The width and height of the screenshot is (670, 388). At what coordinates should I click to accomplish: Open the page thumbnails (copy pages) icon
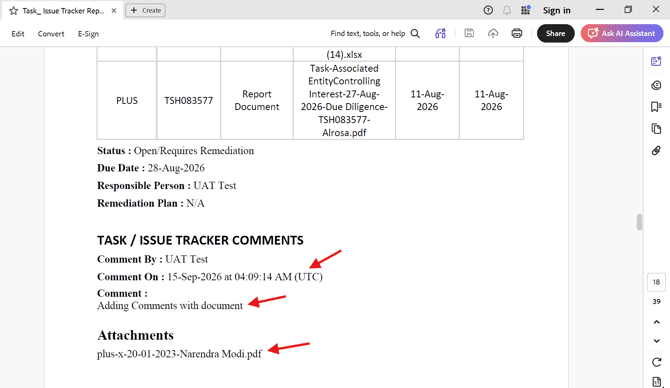[656, 128]
